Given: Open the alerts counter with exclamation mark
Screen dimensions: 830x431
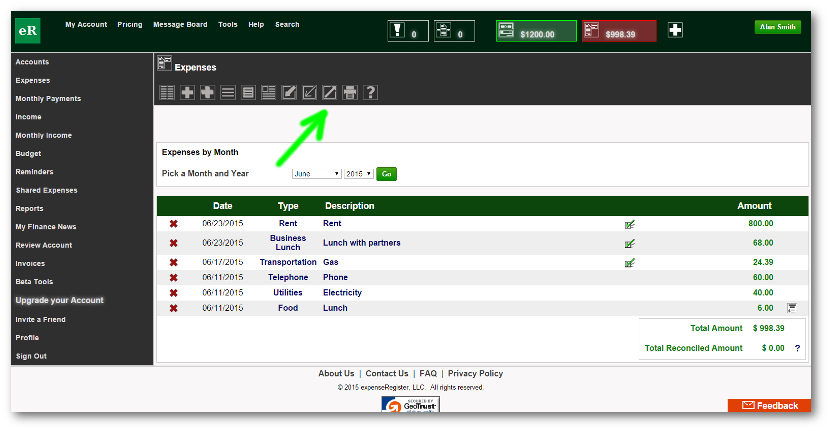Looking at the screenshot, I should tap(404, 32).
